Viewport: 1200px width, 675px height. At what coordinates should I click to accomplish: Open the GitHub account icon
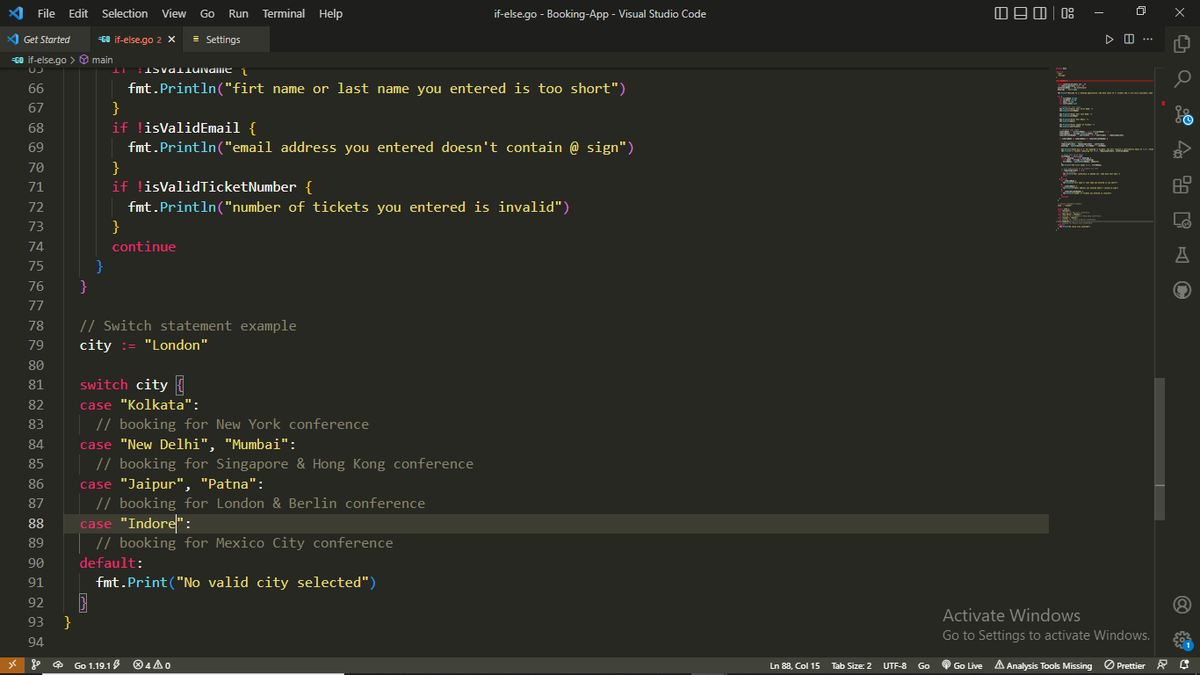(x=1182, y=289)
